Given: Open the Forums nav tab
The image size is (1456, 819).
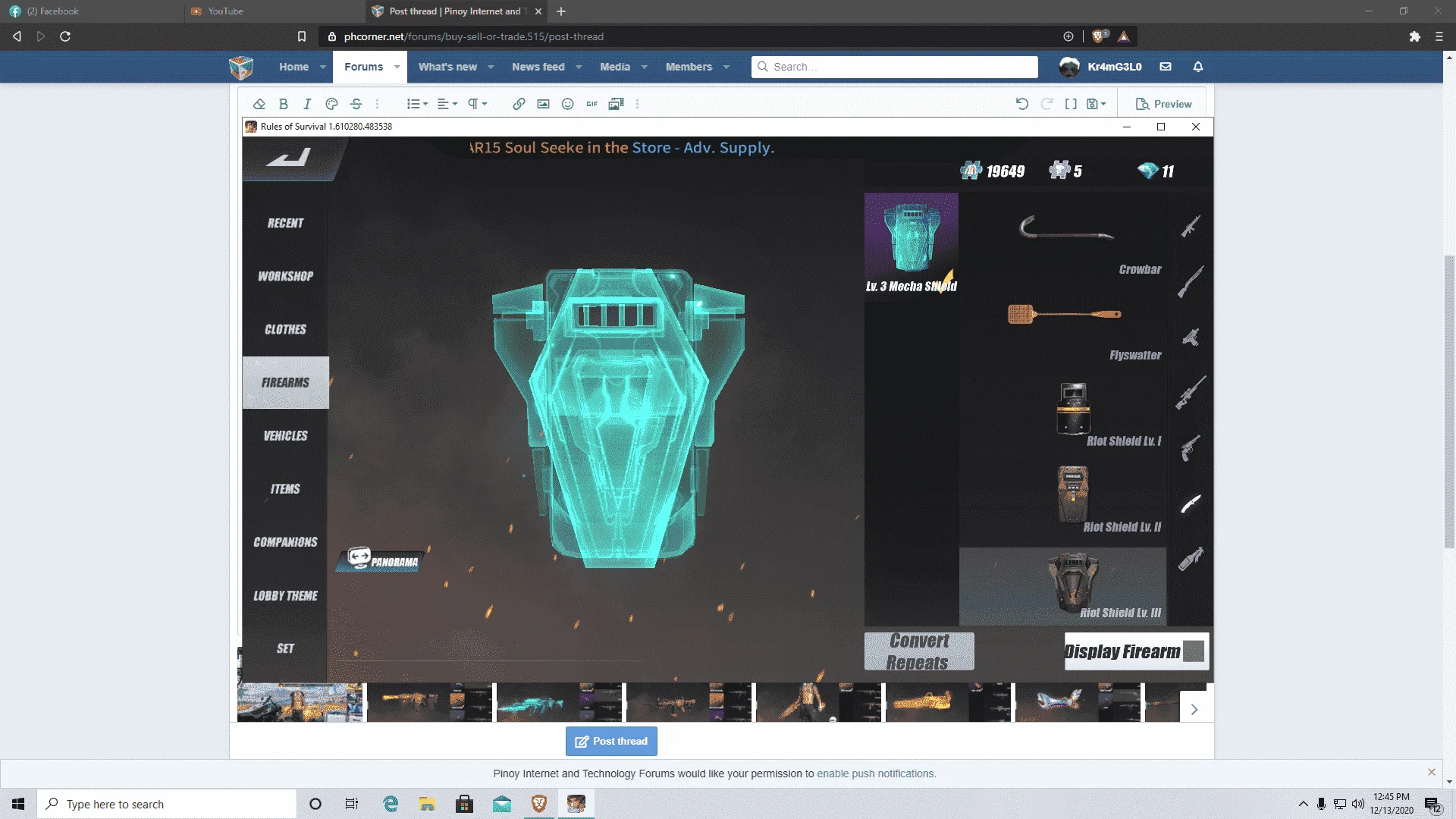Looking at the screenshot, I should pyautogui.click(x=363, y=67).
